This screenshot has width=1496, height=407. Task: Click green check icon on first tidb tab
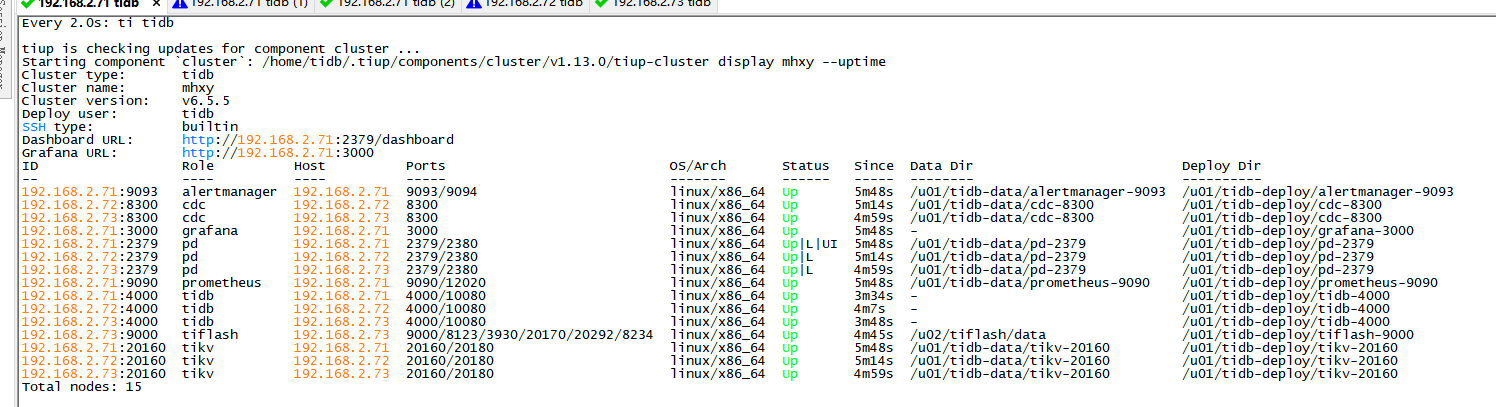[27, 4]
